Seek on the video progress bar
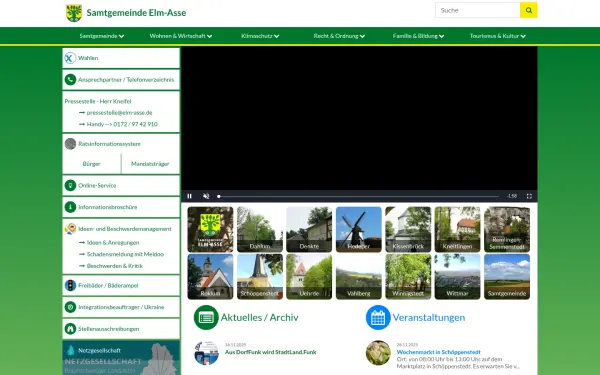Screen dimensions: 600x375 [x=358, y=196]
